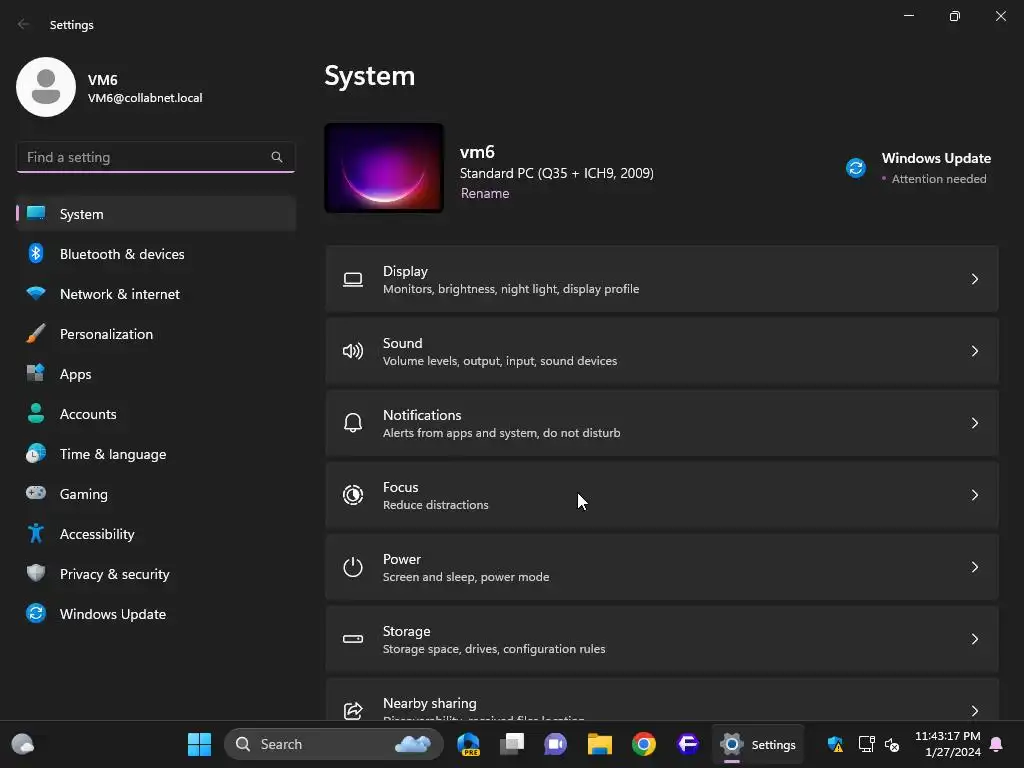
Task: Click the text 'Reduce distractions'
Action: 436,505
